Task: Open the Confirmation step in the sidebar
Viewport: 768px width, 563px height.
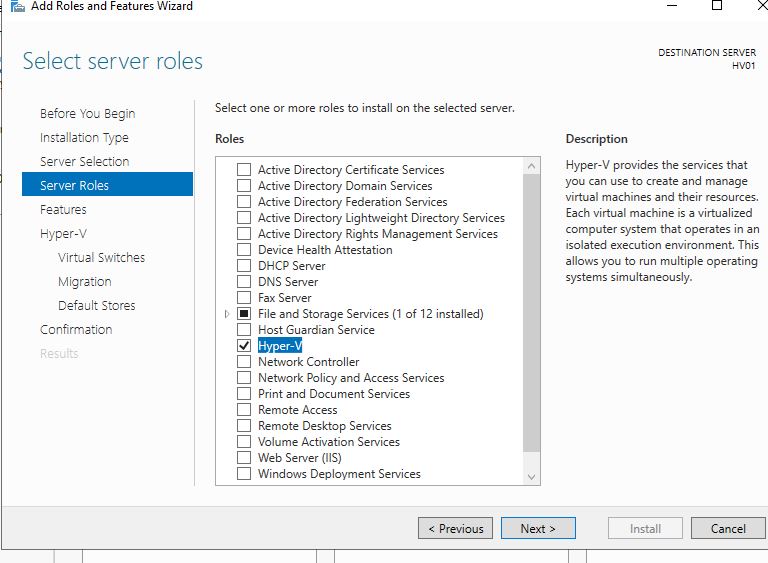Action: click(x=76, y=329)
